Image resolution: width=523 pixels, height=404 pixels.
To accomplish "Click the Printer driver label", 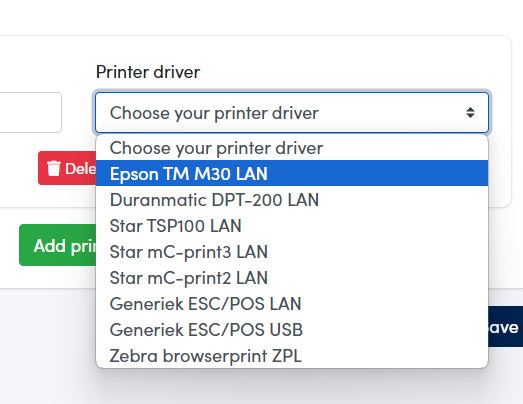I will (148, 72).
